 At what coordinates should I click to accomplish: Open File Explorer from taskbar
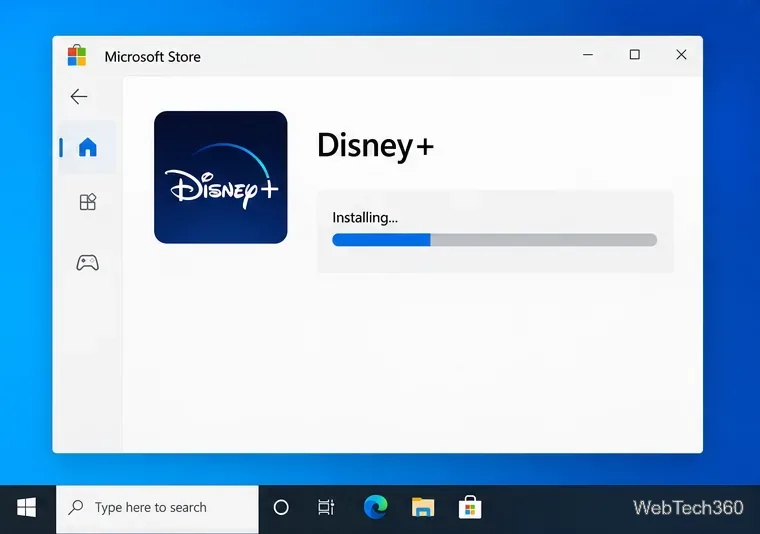423,507
